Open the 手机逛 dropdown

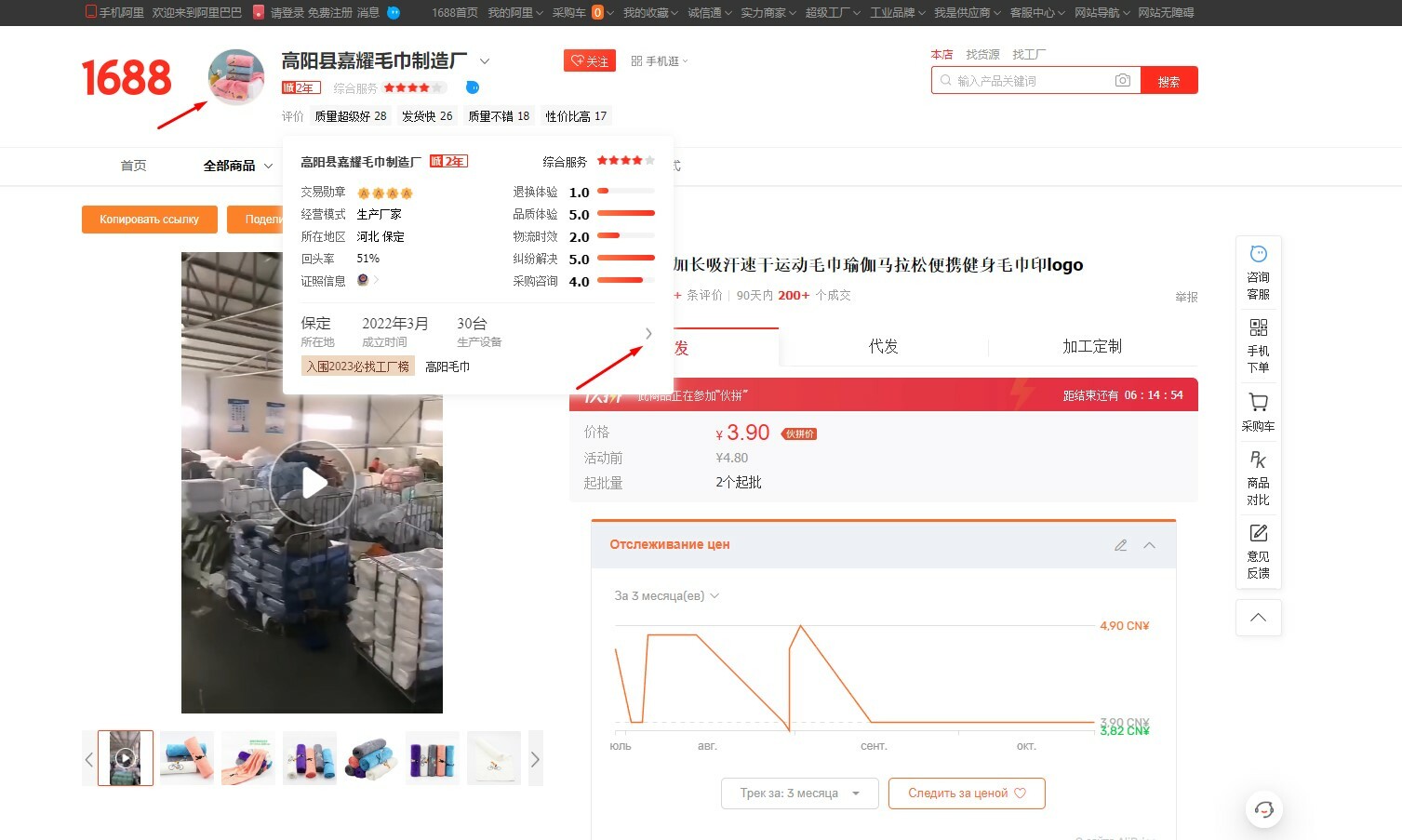coord(660,61)
